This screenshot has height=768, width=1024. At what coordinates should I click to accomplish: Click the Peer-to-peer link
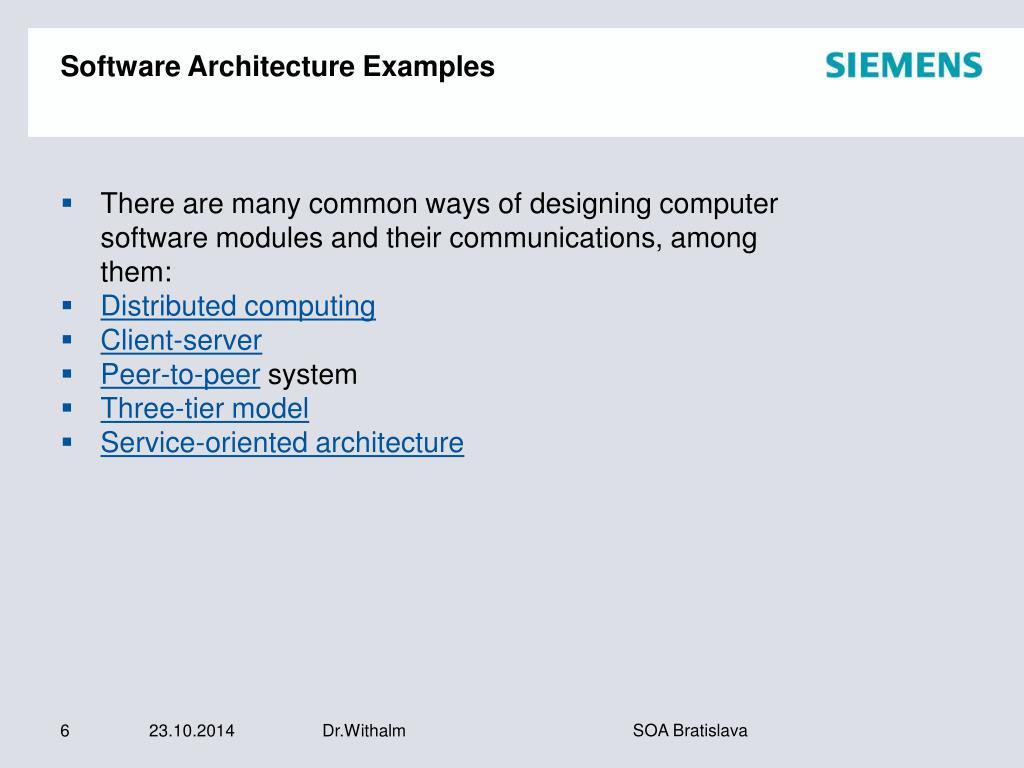pyautogui.click(x=180, y=375)
